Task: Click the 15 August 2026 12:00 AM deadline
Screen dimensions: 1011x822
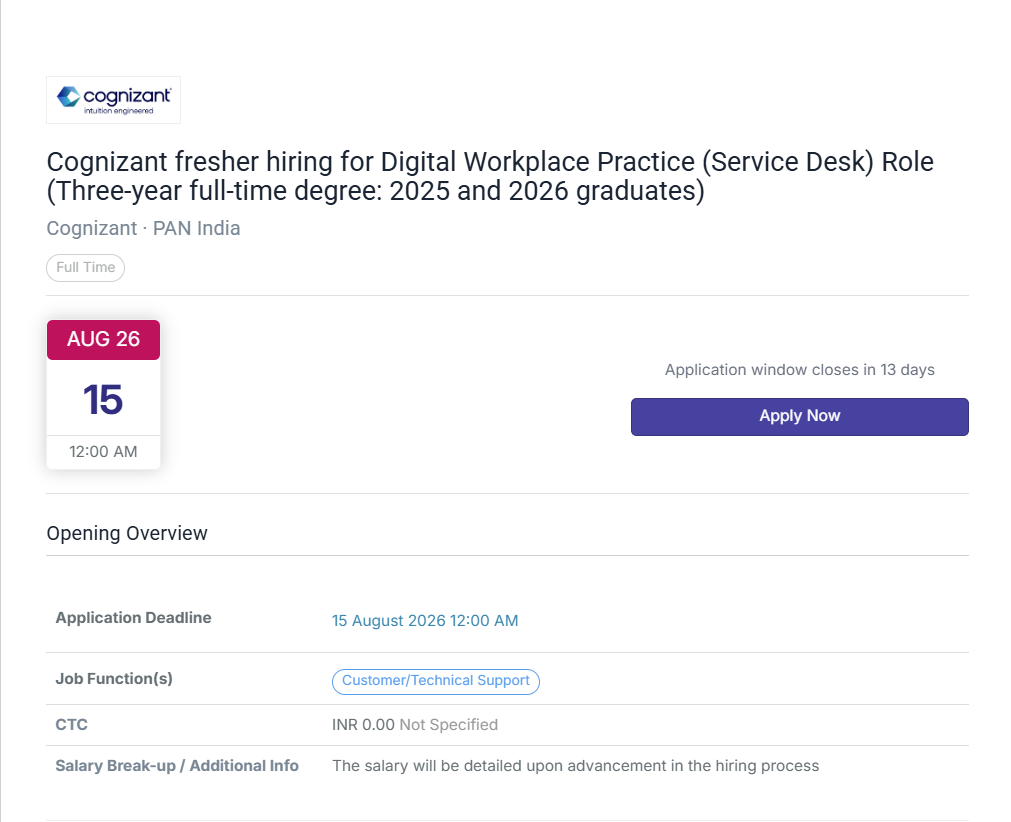Action: (x=425, y=621)
